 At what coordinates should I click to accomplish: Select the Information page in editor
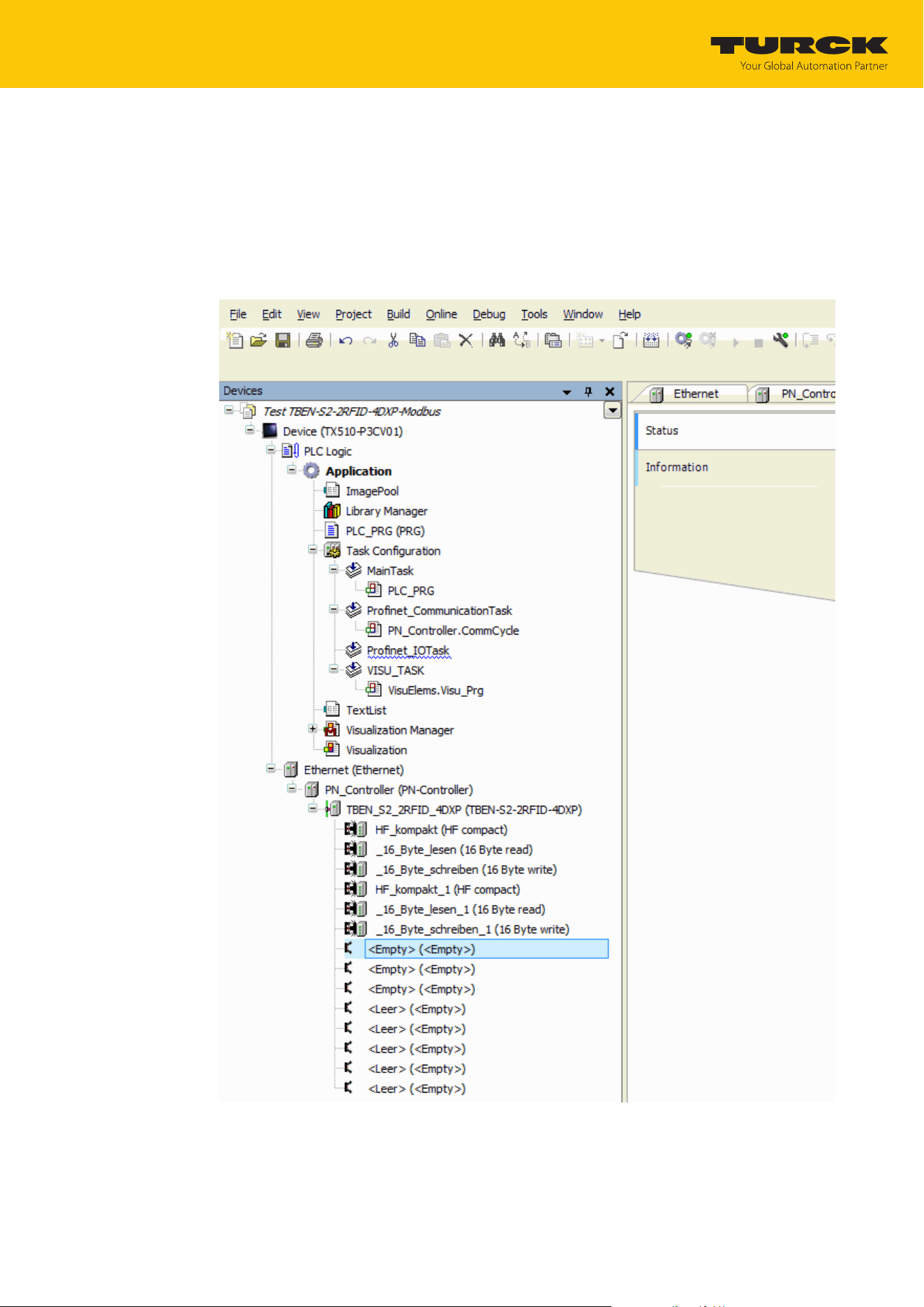pos(736,467)
